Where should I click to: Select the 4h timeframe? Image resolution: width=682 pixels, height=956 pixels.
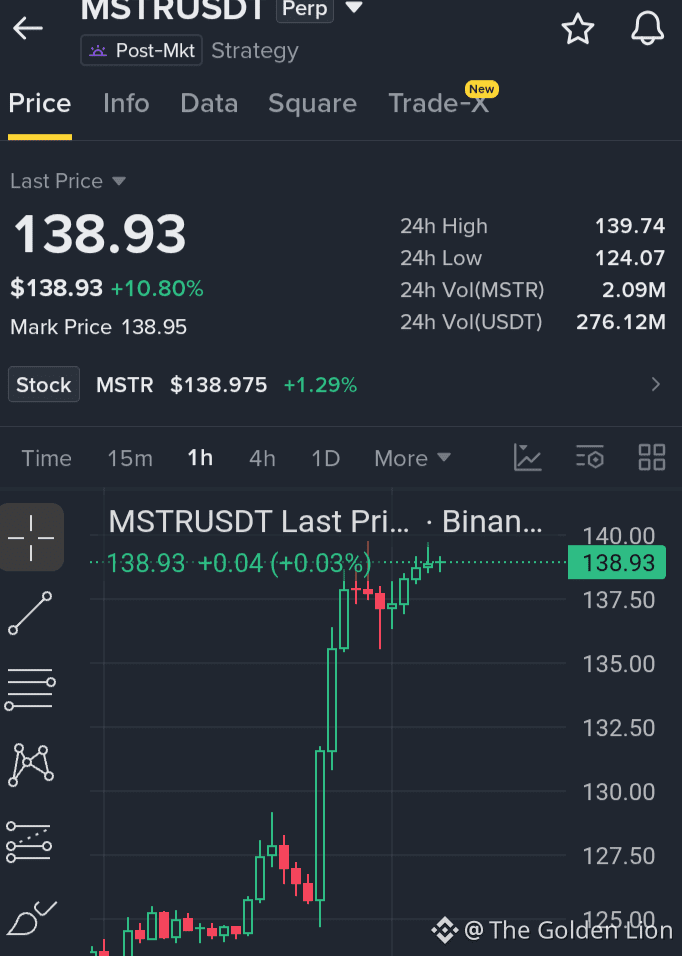(262, 458)
